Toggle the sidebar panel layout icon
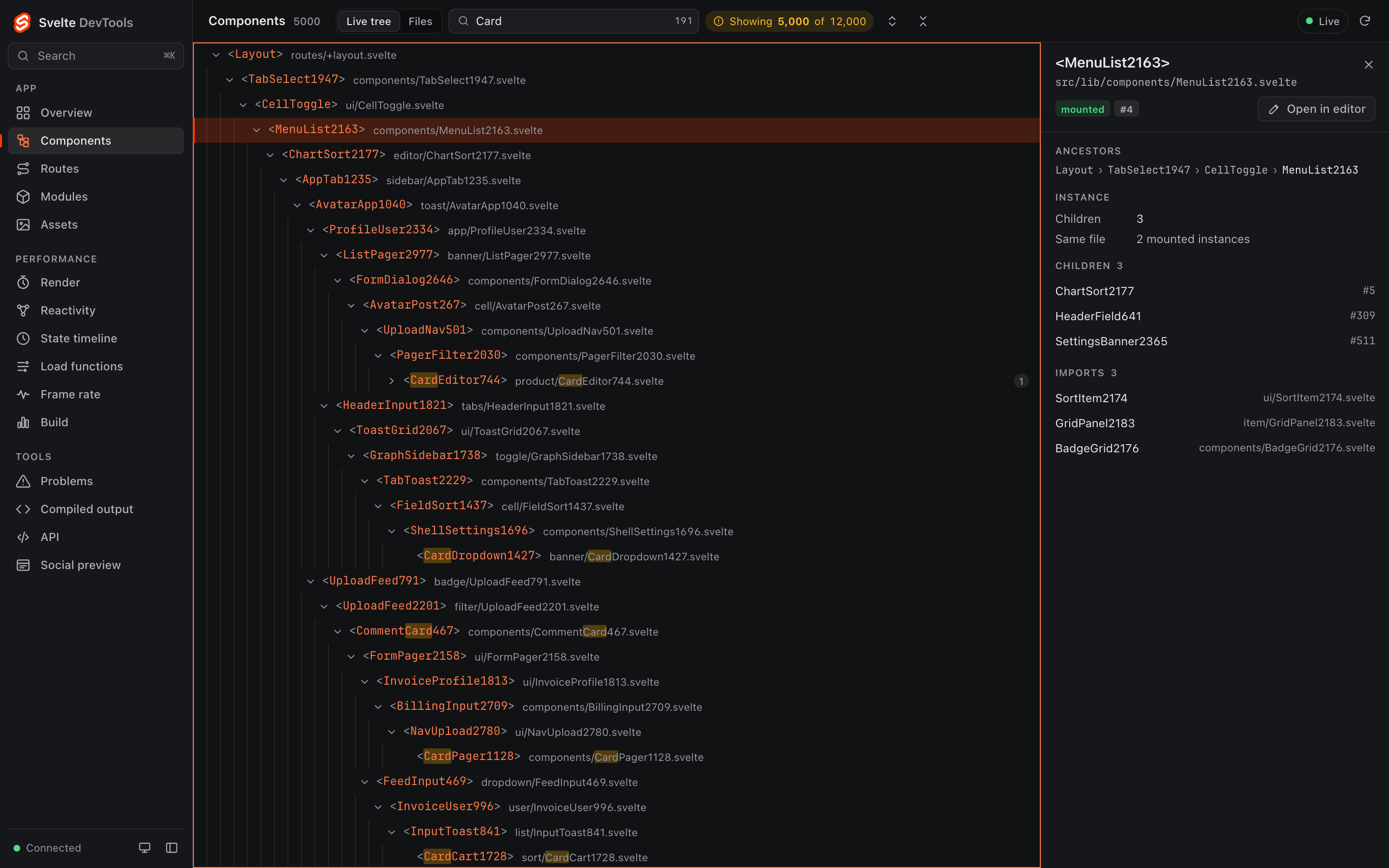The image size is (1389, 868). tap(172, 848)
